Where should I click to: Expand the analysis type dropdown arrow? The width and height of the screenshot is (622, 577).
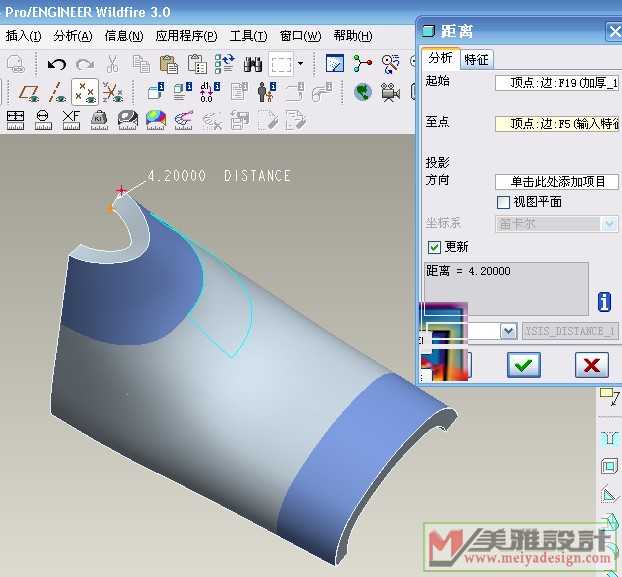coord(509,331)
